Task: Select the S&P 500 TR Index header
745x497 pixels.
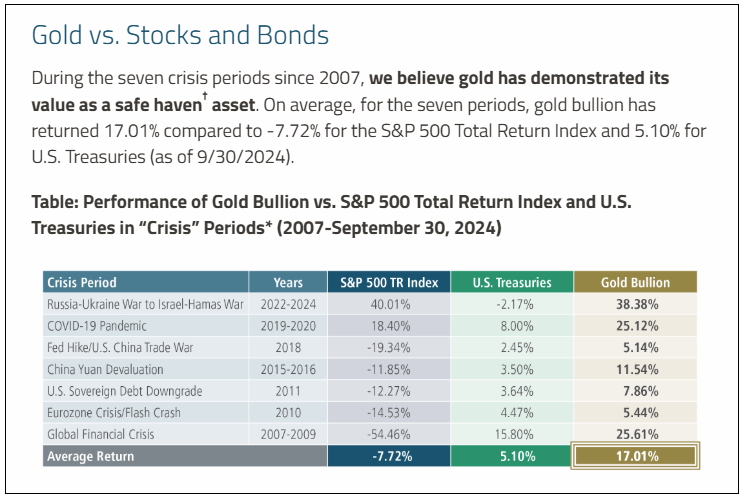Action: pyautogui.click(x=389, y=282)
